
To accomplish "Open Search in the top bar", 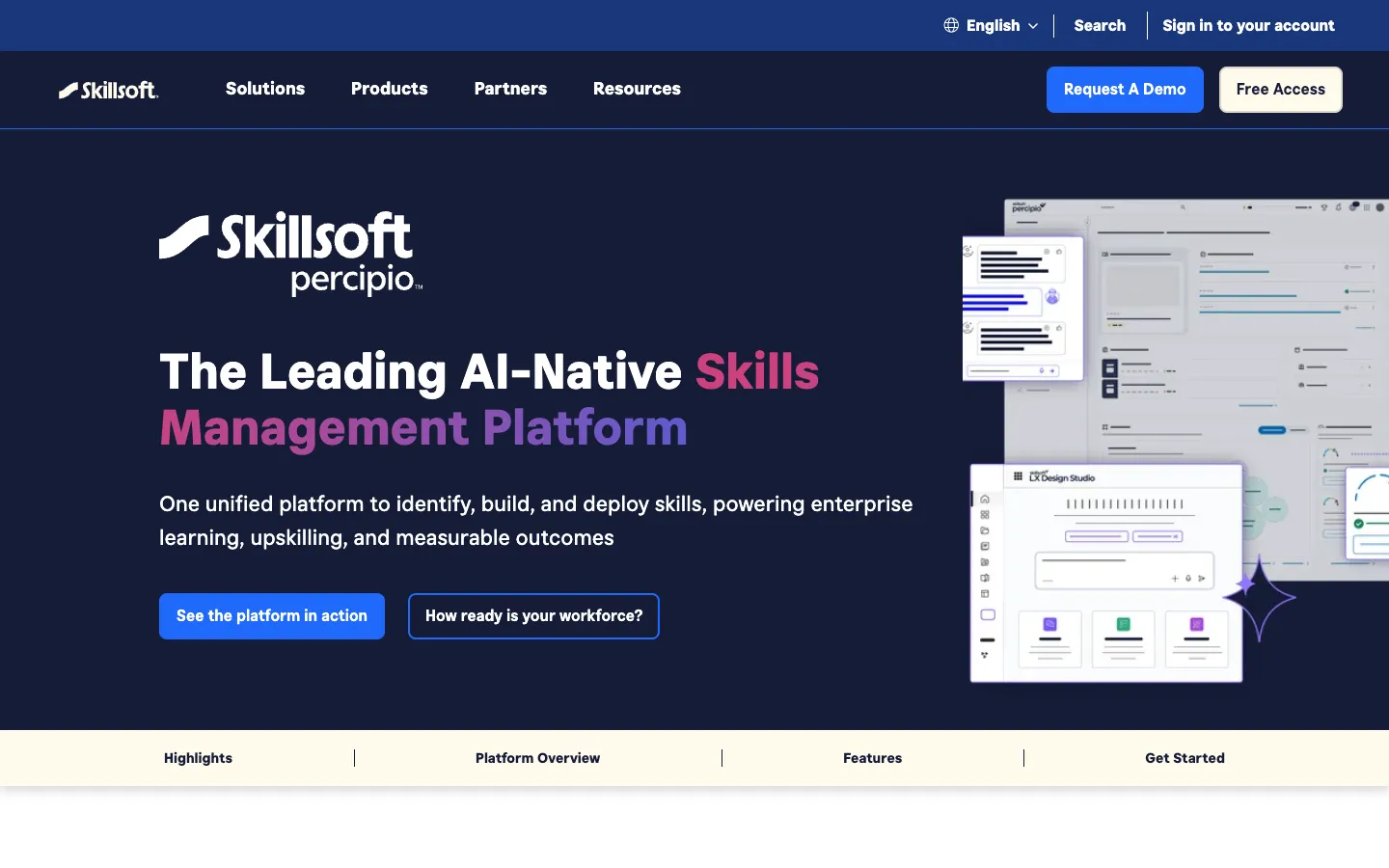I will pos(1100,25).
